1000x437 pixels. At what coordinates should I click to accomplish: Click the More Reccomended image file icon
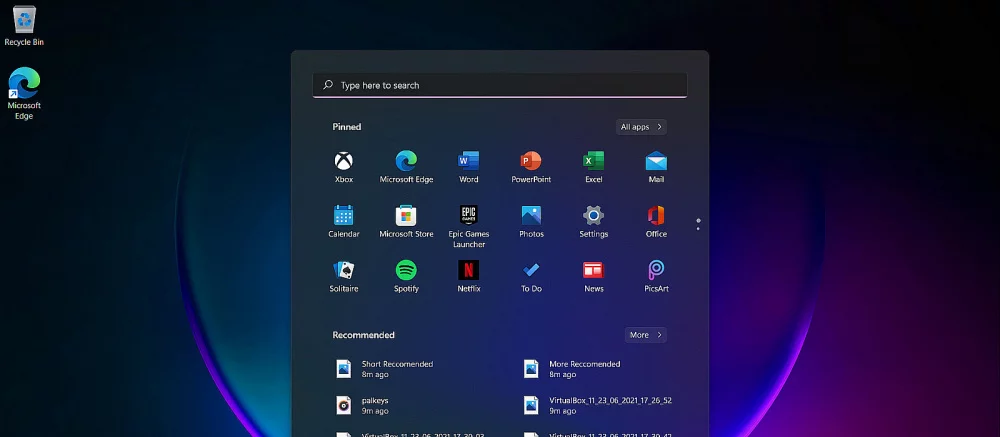531,369
